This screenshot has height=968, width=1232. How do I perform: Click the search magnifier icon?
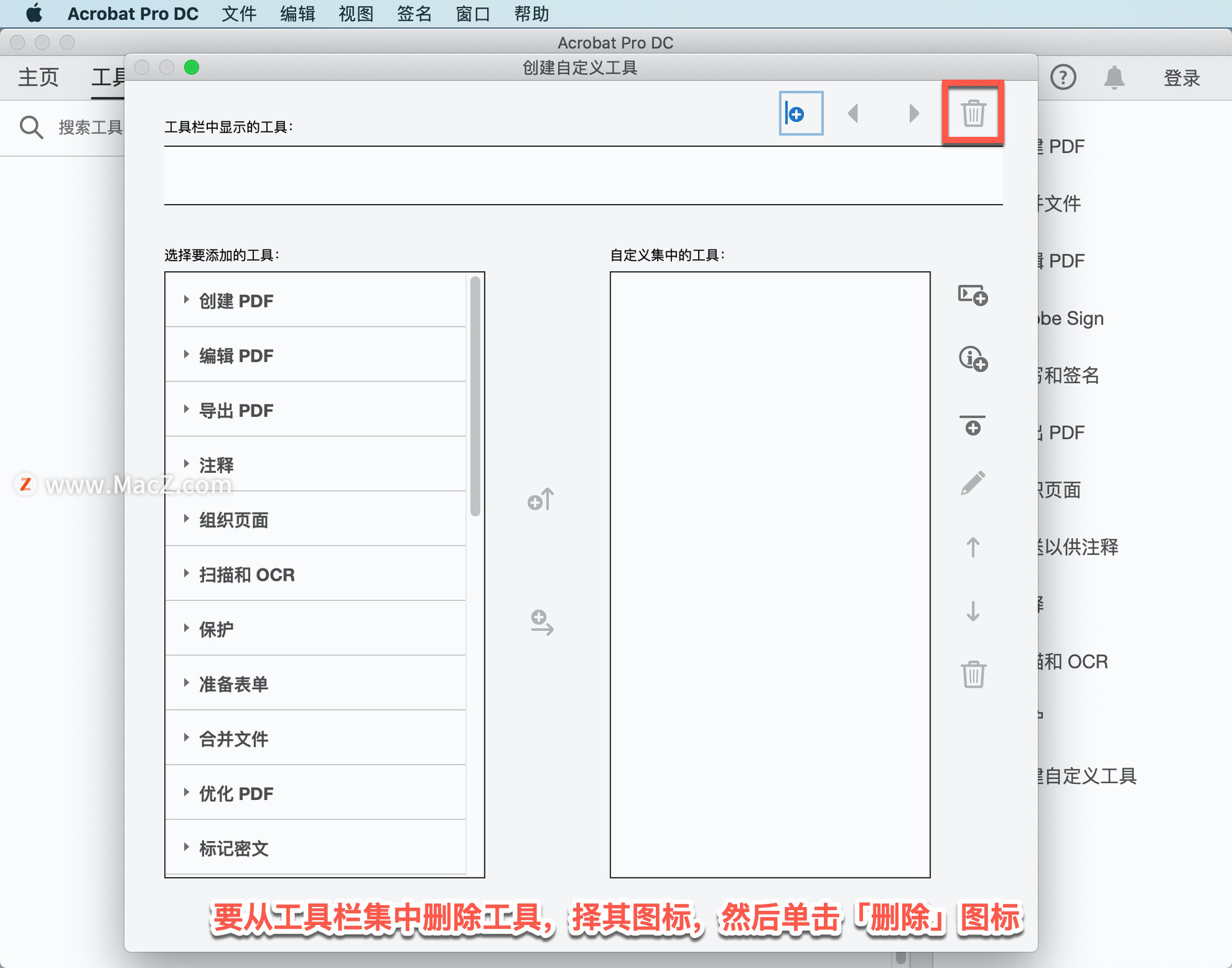pyautogui.click(x=31, y=127)
